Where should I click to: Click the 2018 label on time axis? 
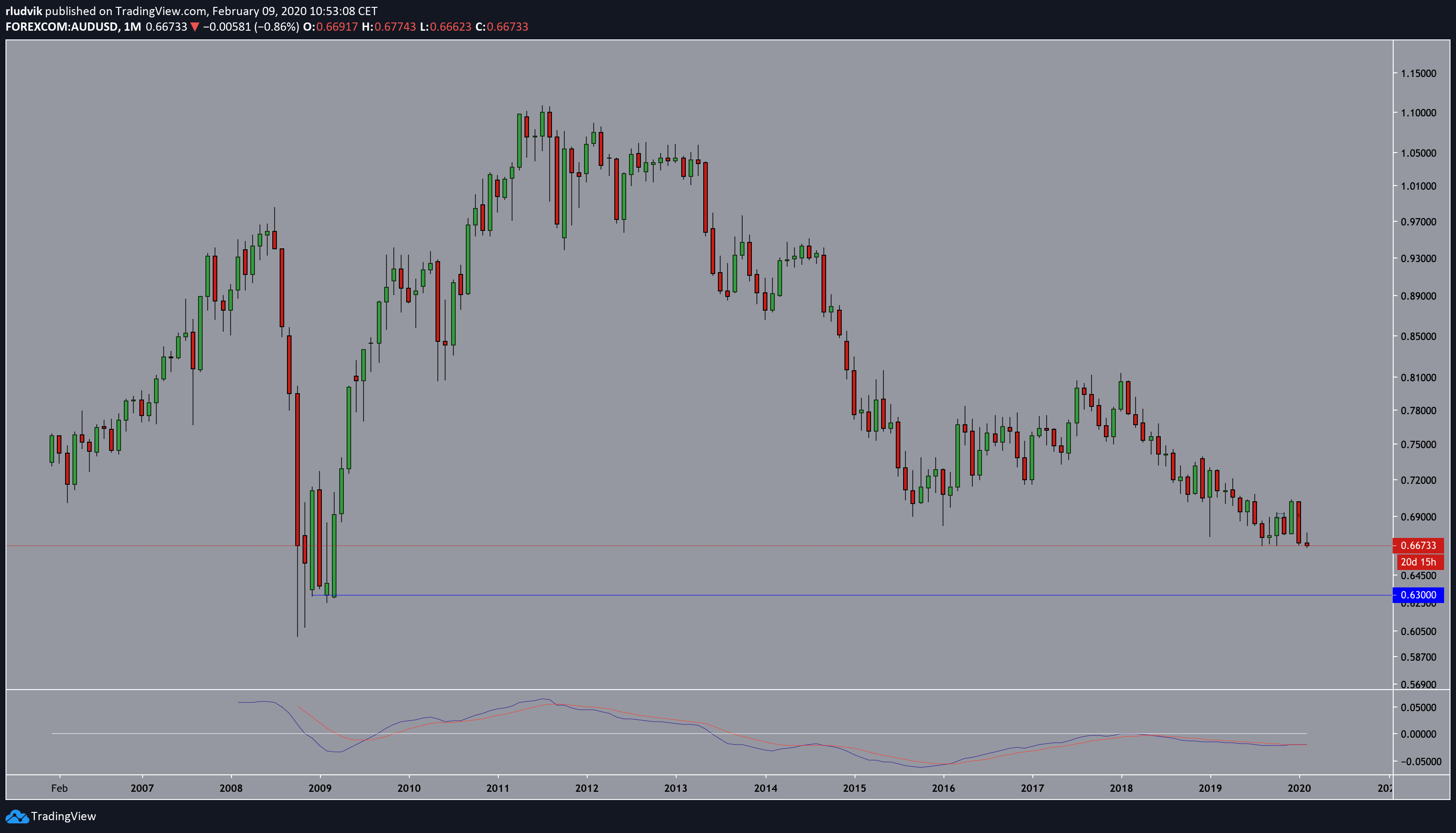tap(1121, 789)
